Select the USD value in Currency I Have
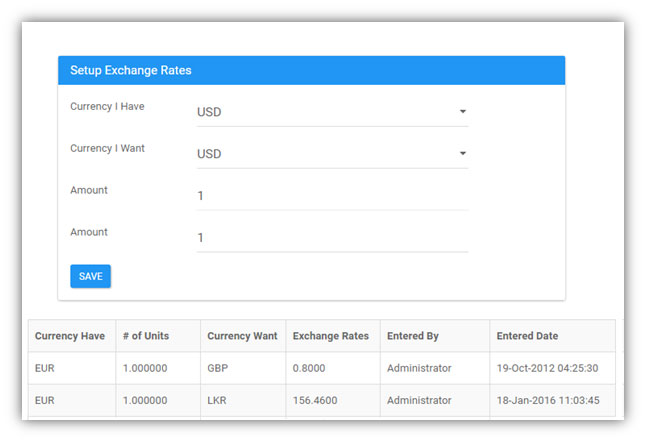Image resolution: width=646 pixels, height=442 pixels. [x=209, y=112]
